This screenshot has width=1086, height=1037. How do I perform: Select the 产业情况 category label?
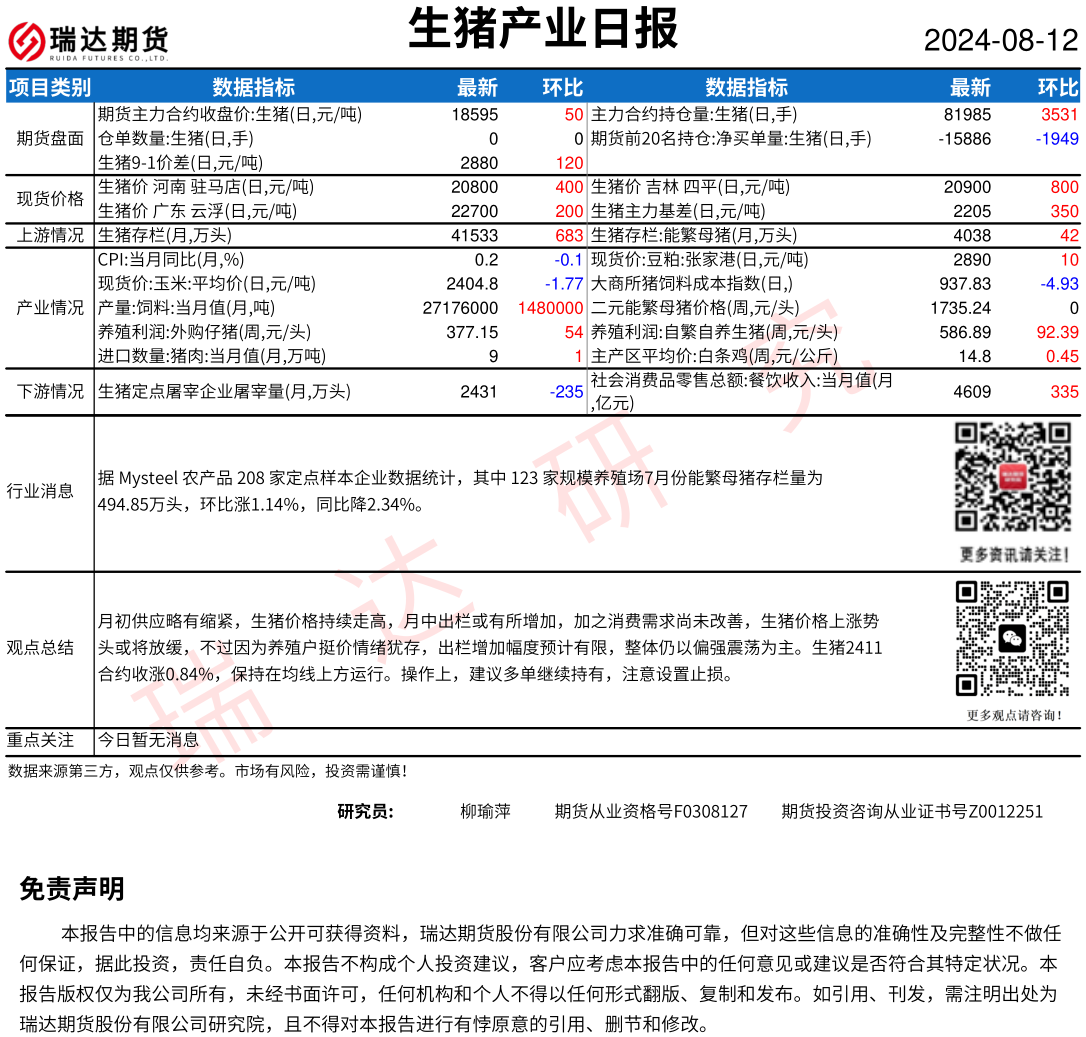point(50,308)
